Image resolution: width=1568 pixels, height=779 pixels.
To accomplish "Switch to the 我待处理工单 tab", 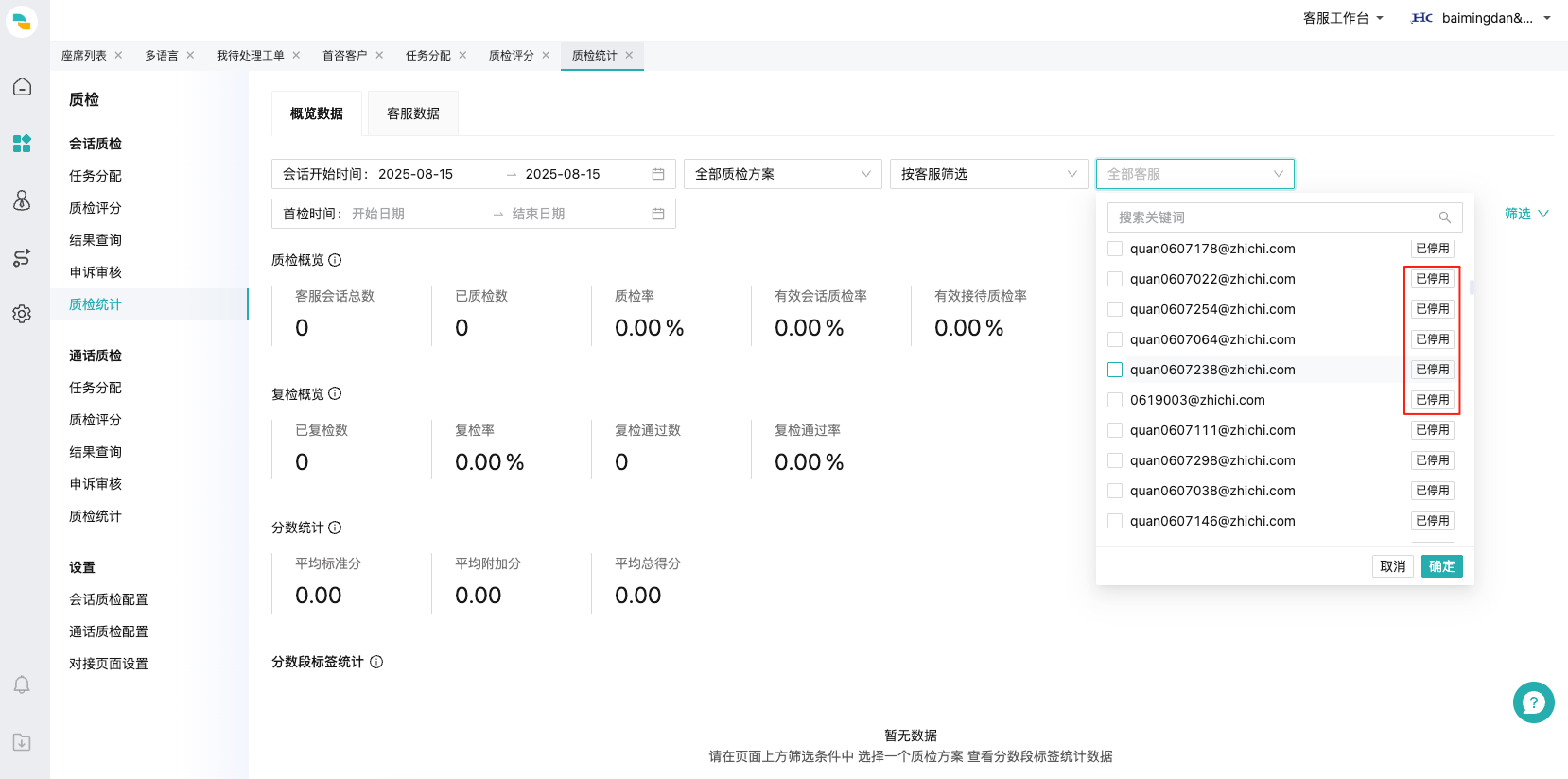I will [x=251, y=55].
